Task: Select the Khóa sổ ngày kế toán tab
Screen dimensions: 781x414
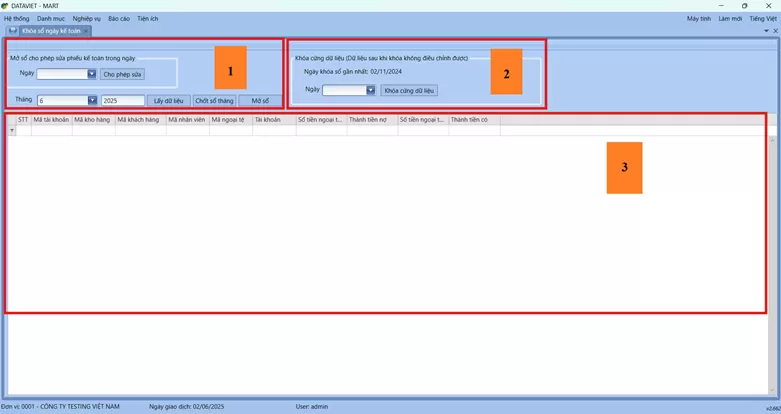Action: (x=51, y=31)
